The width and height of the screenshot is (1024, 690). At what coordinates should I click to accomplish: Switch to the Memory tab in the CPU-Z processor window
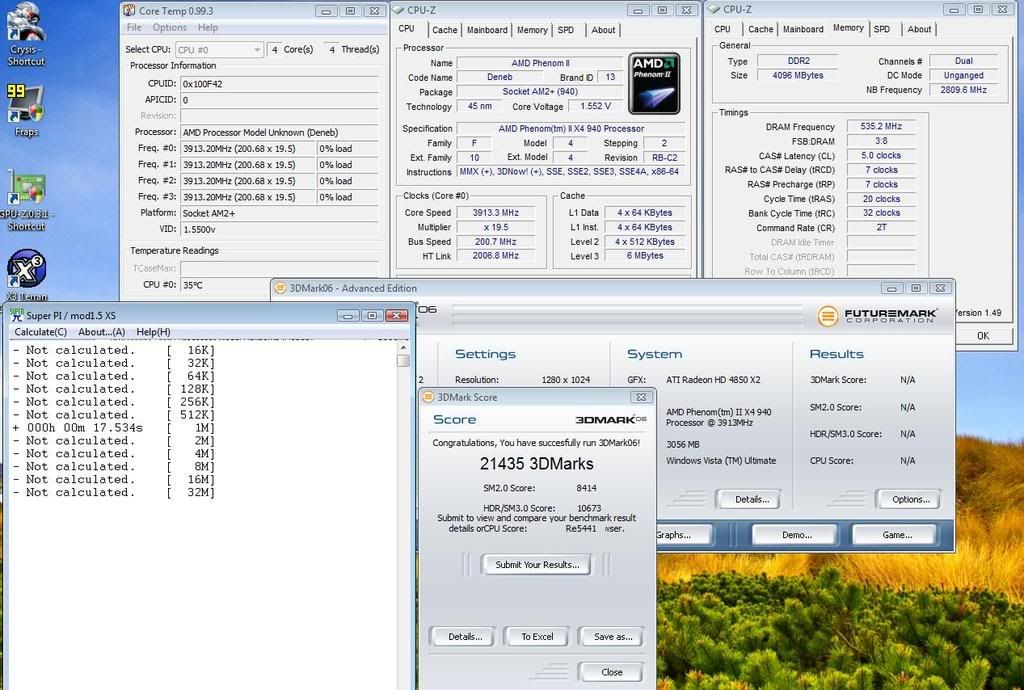532,30
